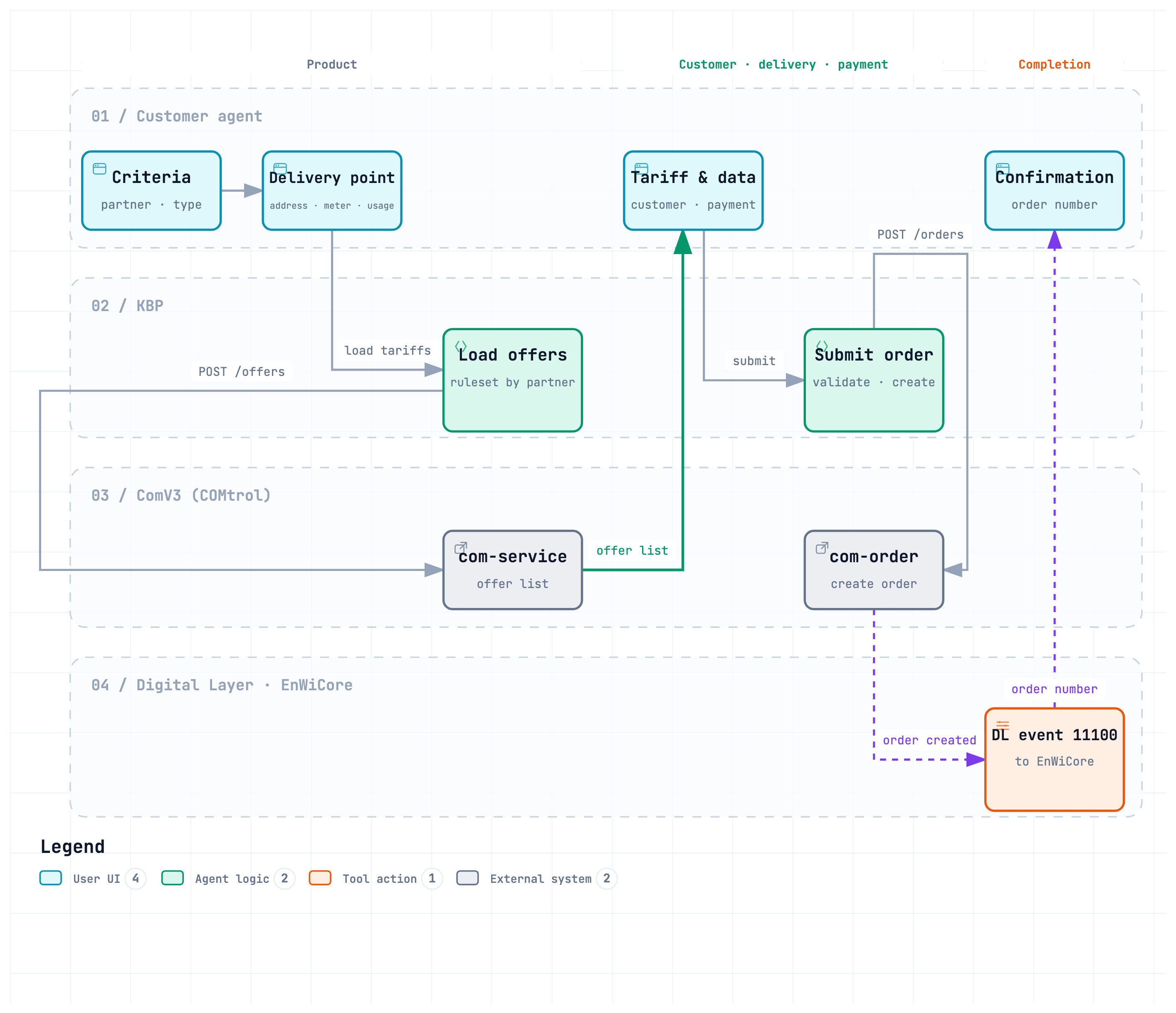Click the sliders icon on DL event 11100
Image resolution: width=1176 pixels, height=1013 pixels.
1003,725
